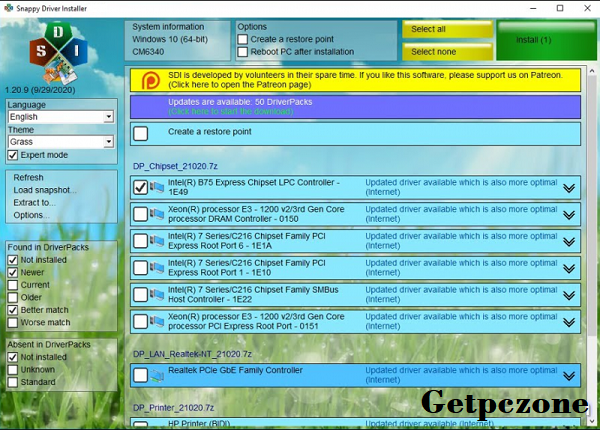
Task: Check the Current filter
Action: tap(13, 285)
